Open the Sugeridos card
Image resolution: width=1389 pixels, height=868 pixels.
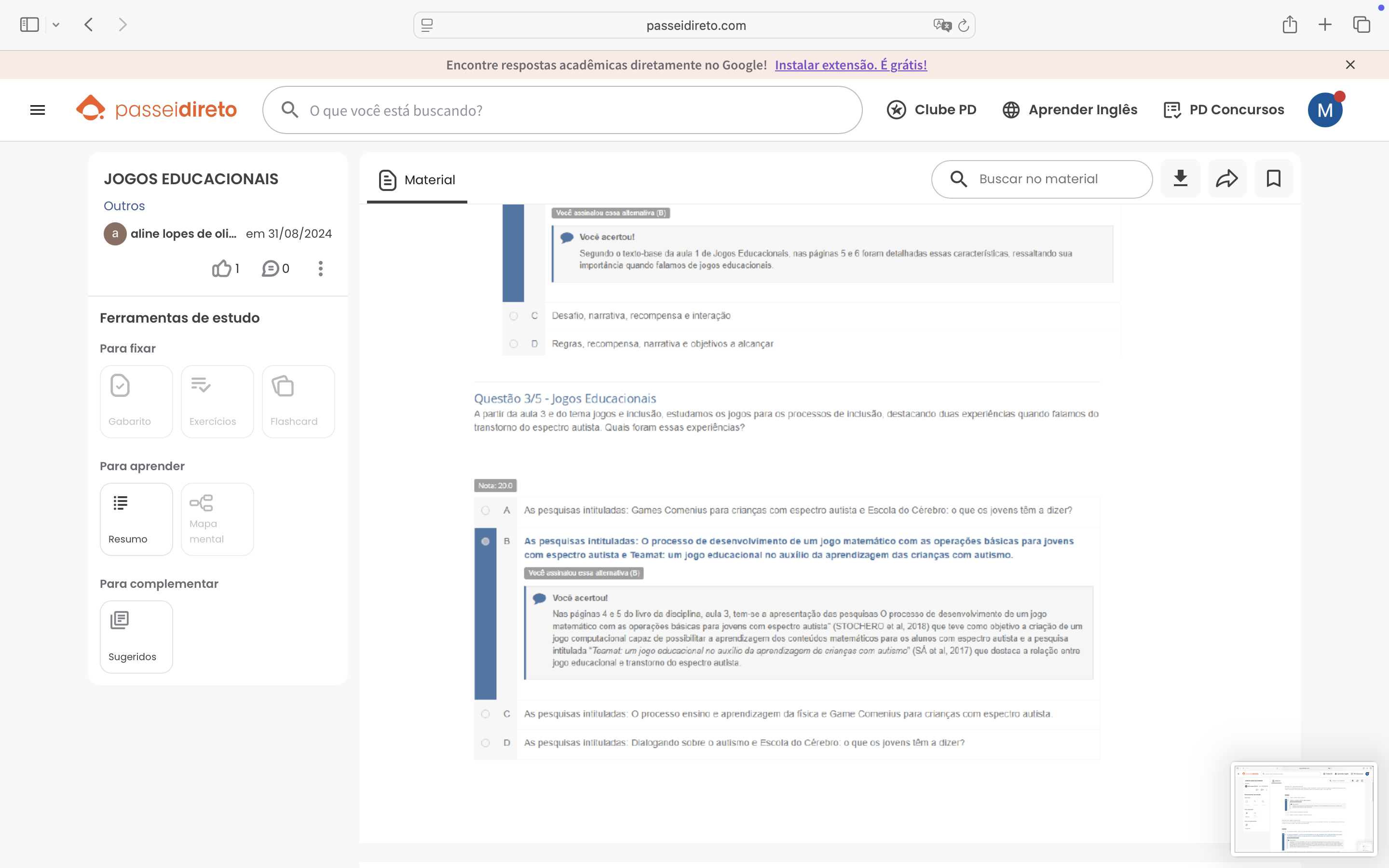[136, 637]
